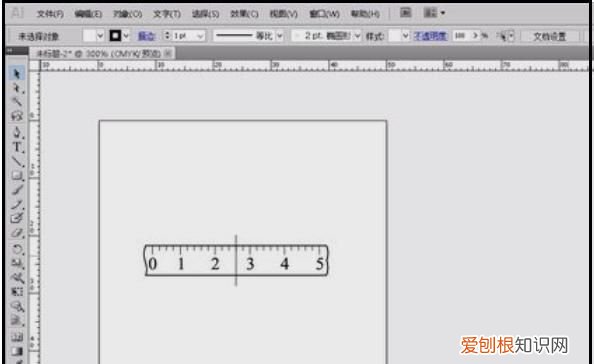Click the 1 pt stroke weight field
594x364 pixels.
183,36
